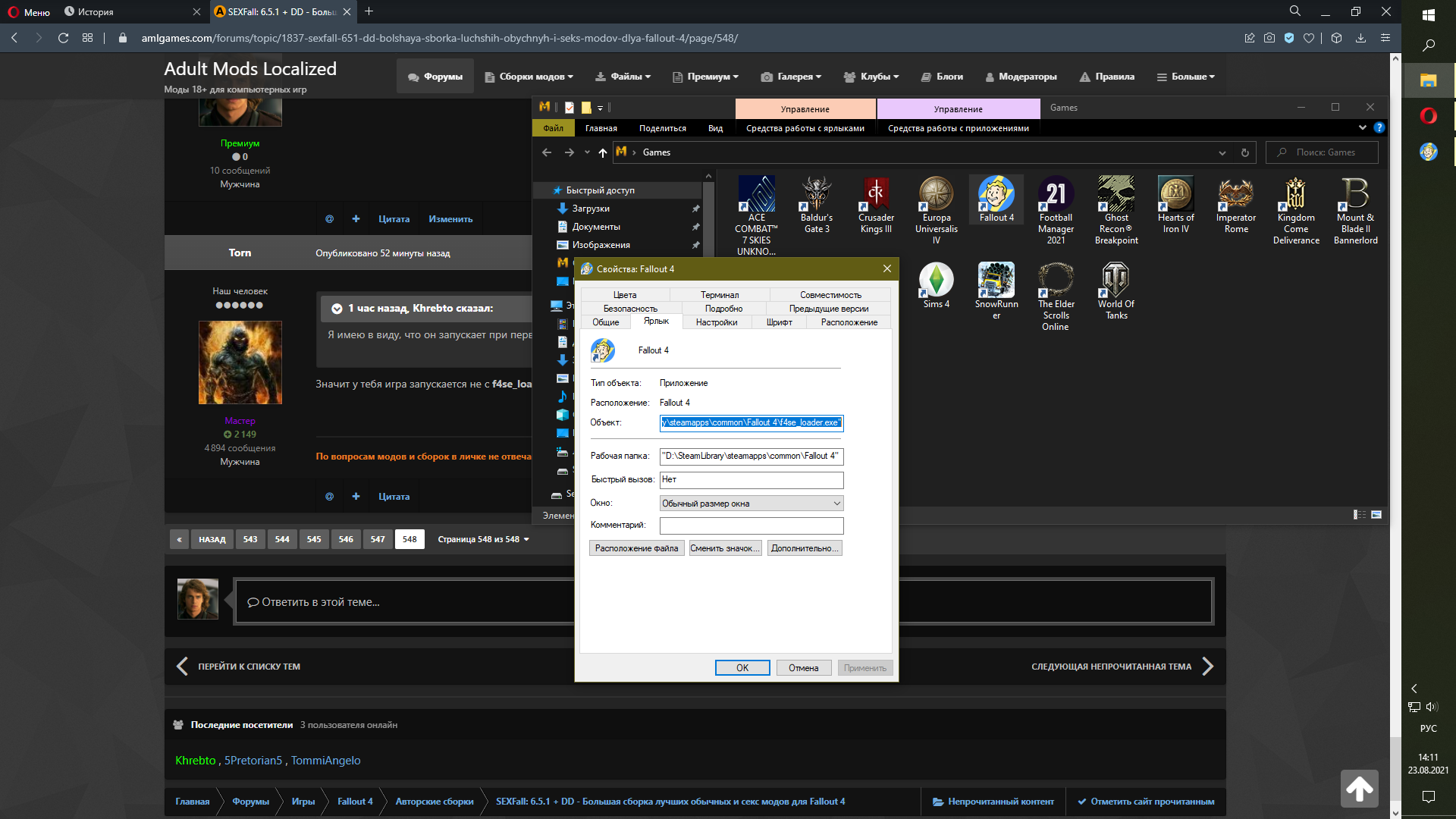1456x819 pixels.
Task: Go up one folder level in Explorer
Action: pos(603,152)
